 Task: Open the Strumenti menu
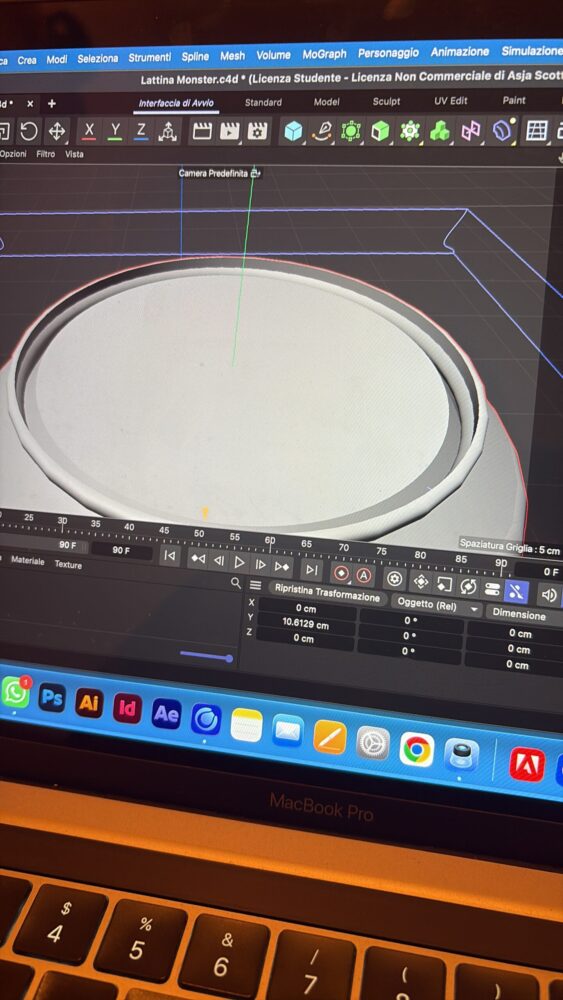pos(150,57)
